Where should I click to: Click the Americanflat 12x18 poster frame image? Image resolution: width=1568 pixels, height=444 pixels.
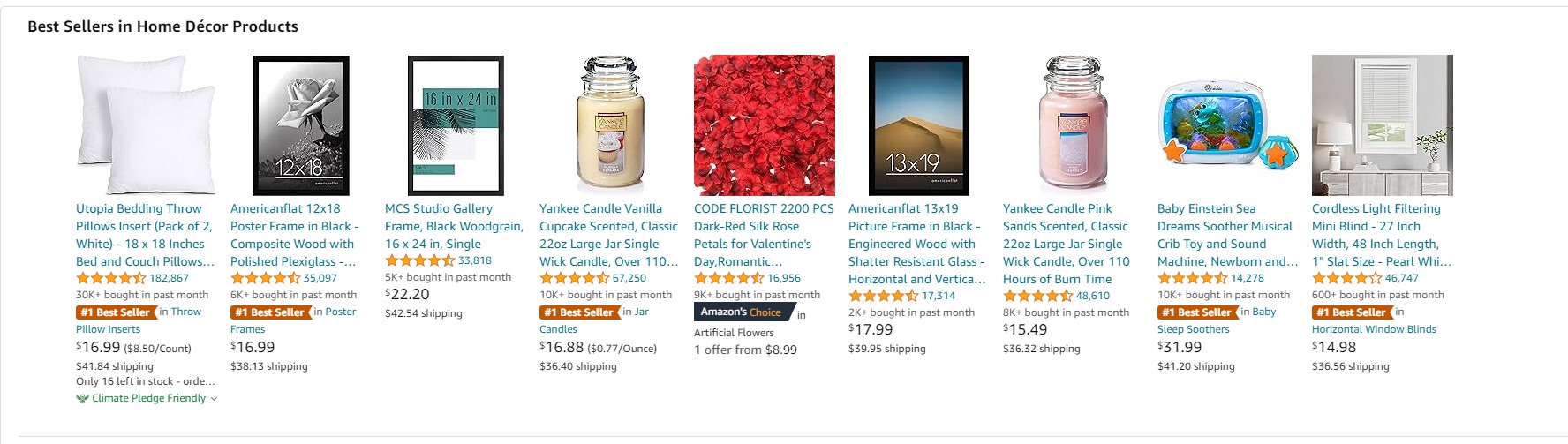[x=300, y=124]
